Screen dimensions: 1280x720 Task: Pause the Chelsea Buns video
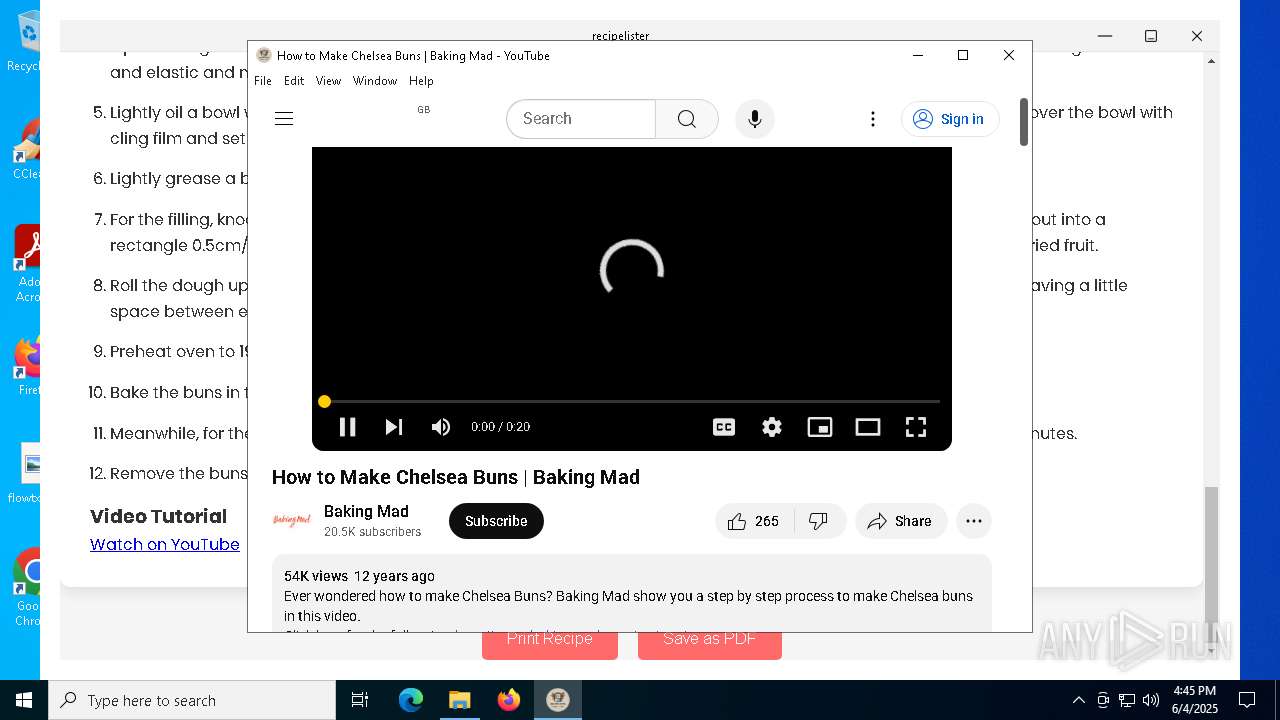(348, 427)
